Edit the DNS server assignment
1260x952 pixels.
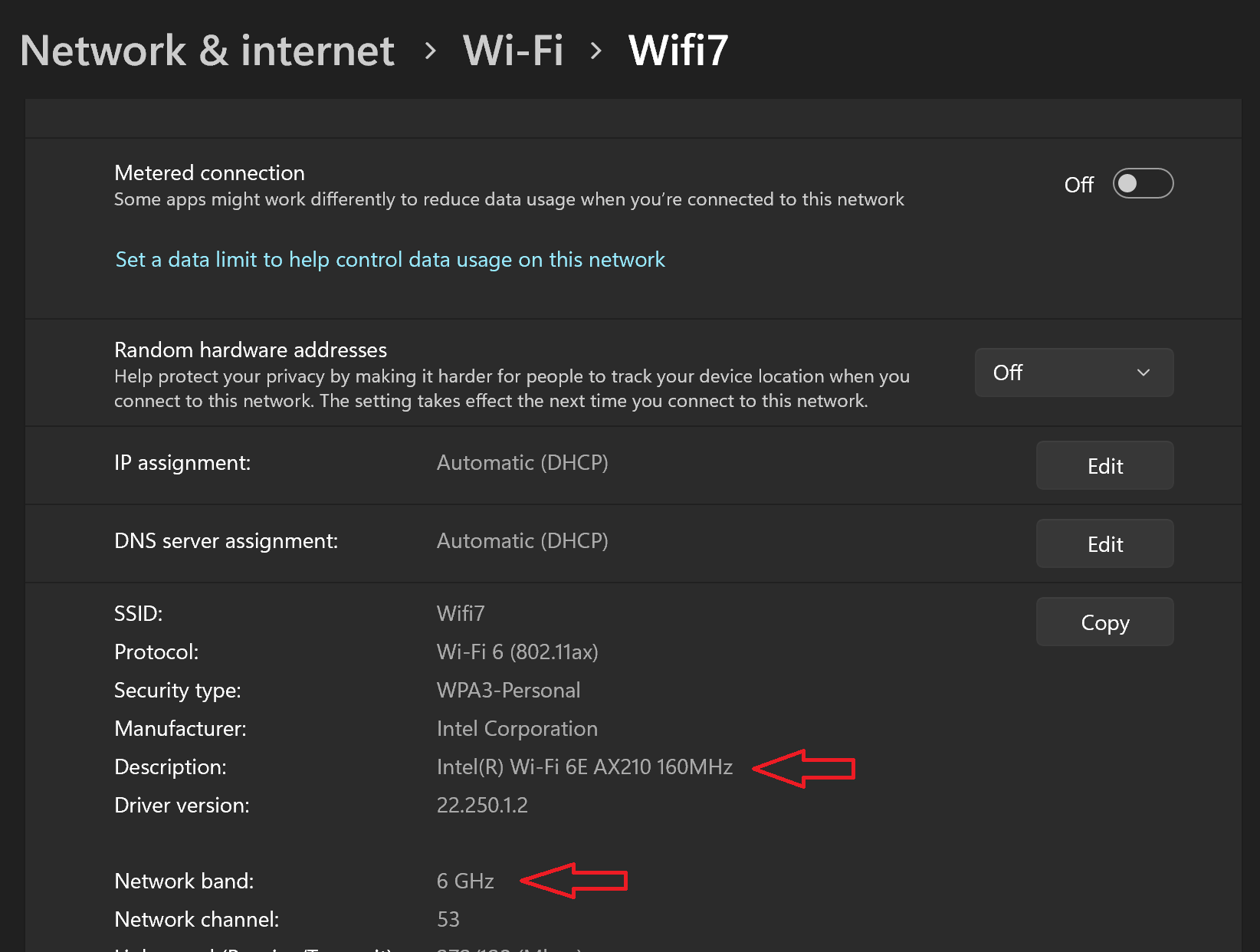(1104, 543)
